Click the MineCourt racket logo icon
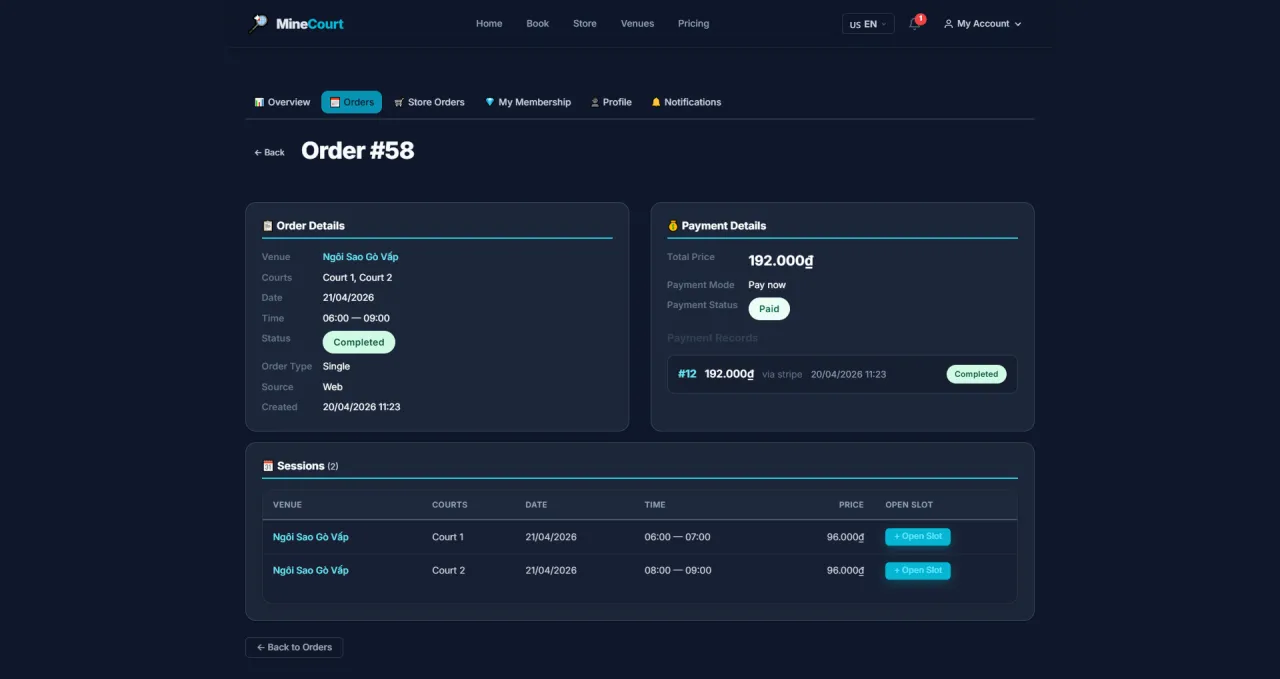The height and width of the screenshot is (679, 1280). 258,23
